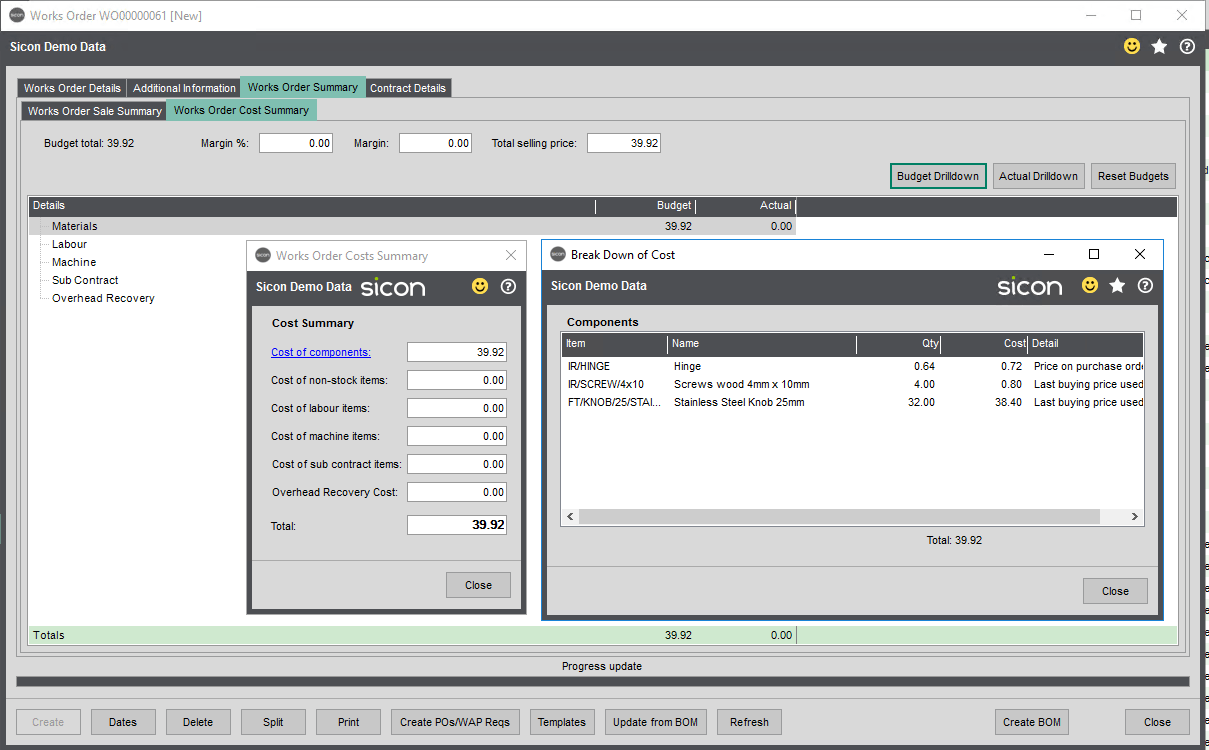Select the Contract Details tab
The height and width of the screenshot is (750, 1209).
pyautogui.click(x=408, y=88)
